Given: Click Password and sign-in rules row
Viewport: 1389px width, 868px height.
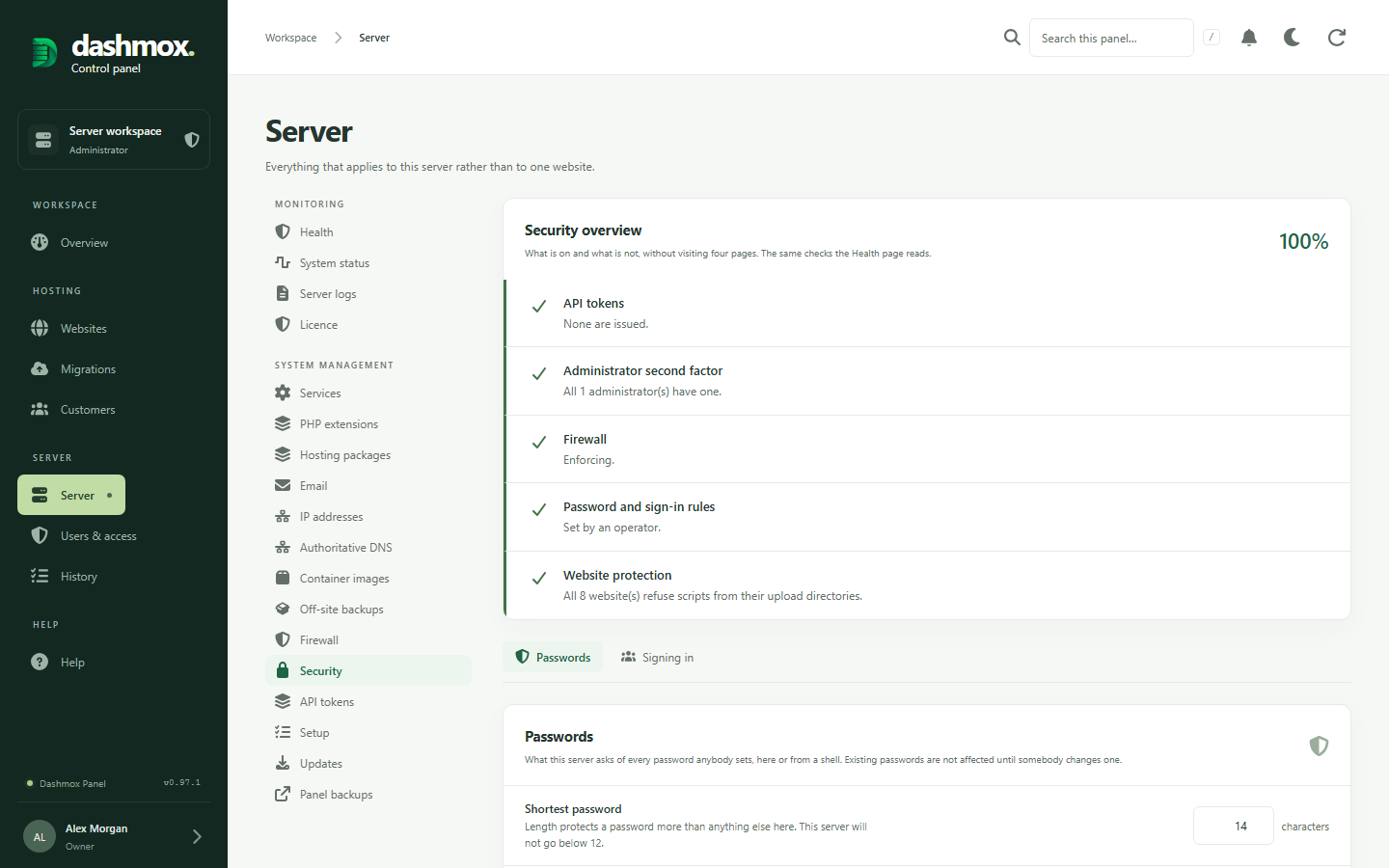Looking at the screenshot, I should point(927,517).
